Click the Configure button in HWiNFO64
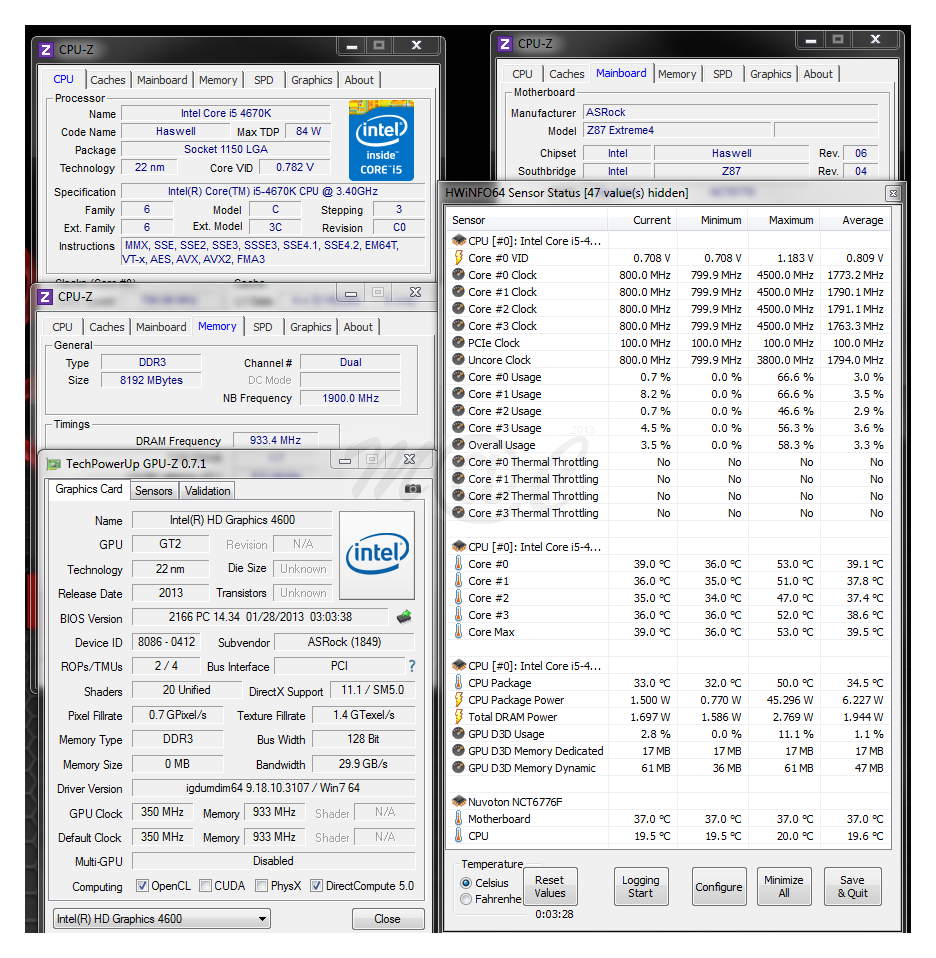The image size is (936, 958). pos(719,887)
